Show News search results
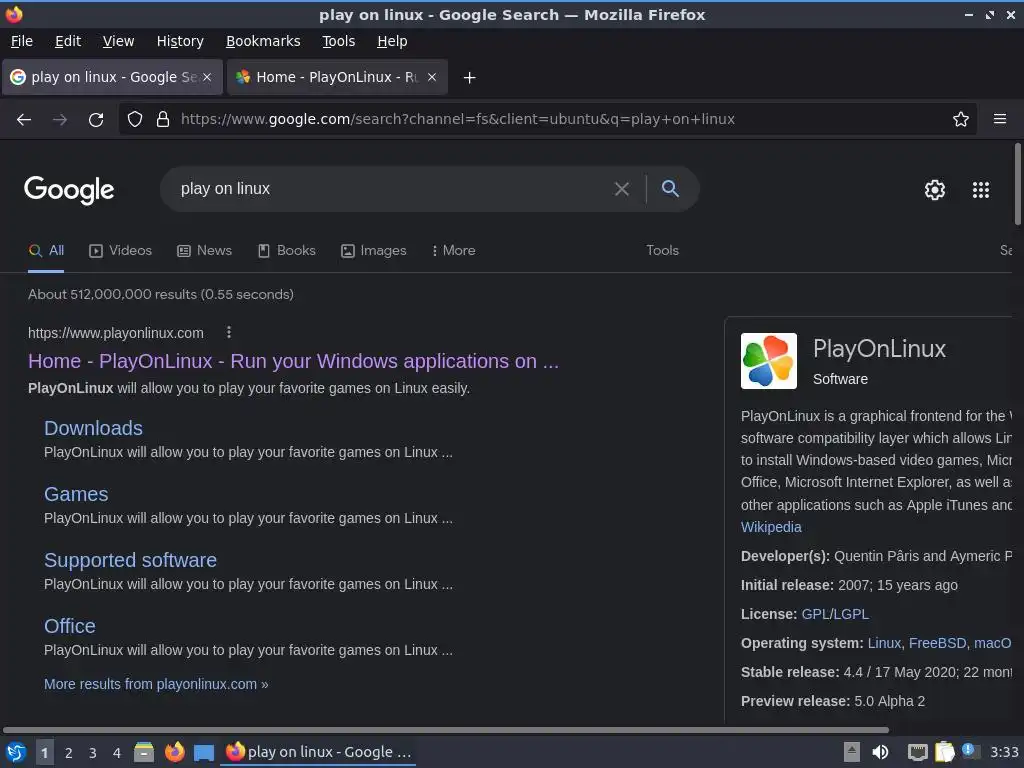This screenshot has width=1024, height=768. click(204, 251)
